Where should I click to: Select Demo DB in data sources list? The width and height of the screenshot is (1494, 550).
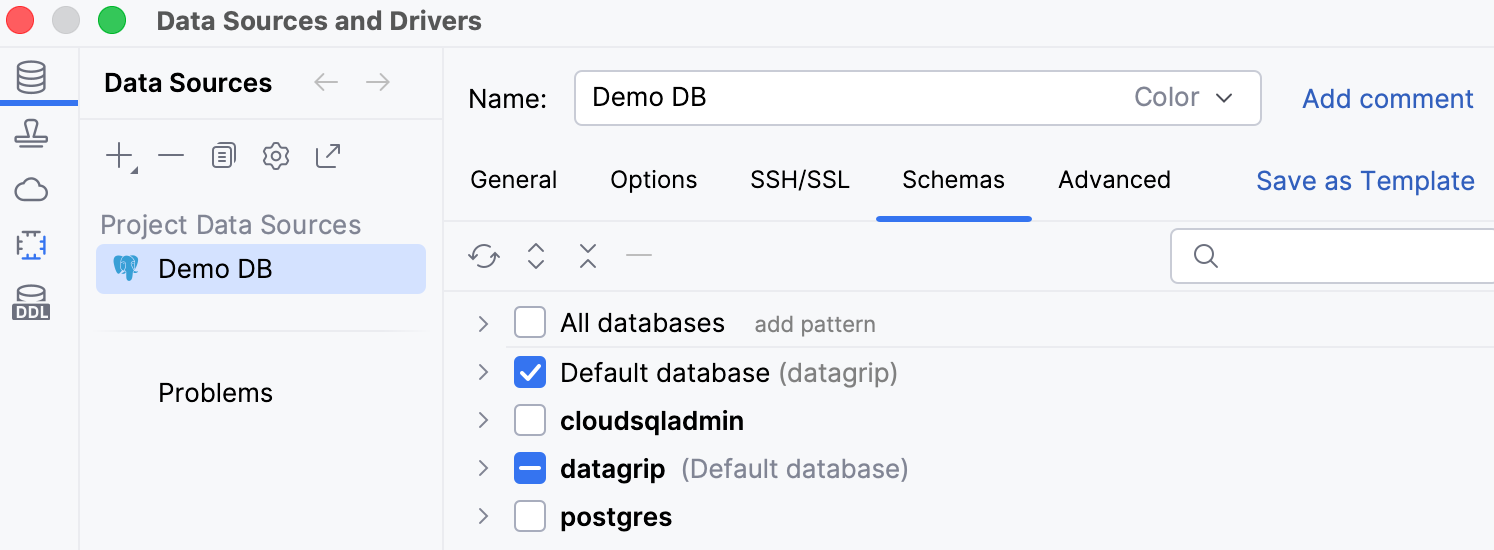coord(261,269)
